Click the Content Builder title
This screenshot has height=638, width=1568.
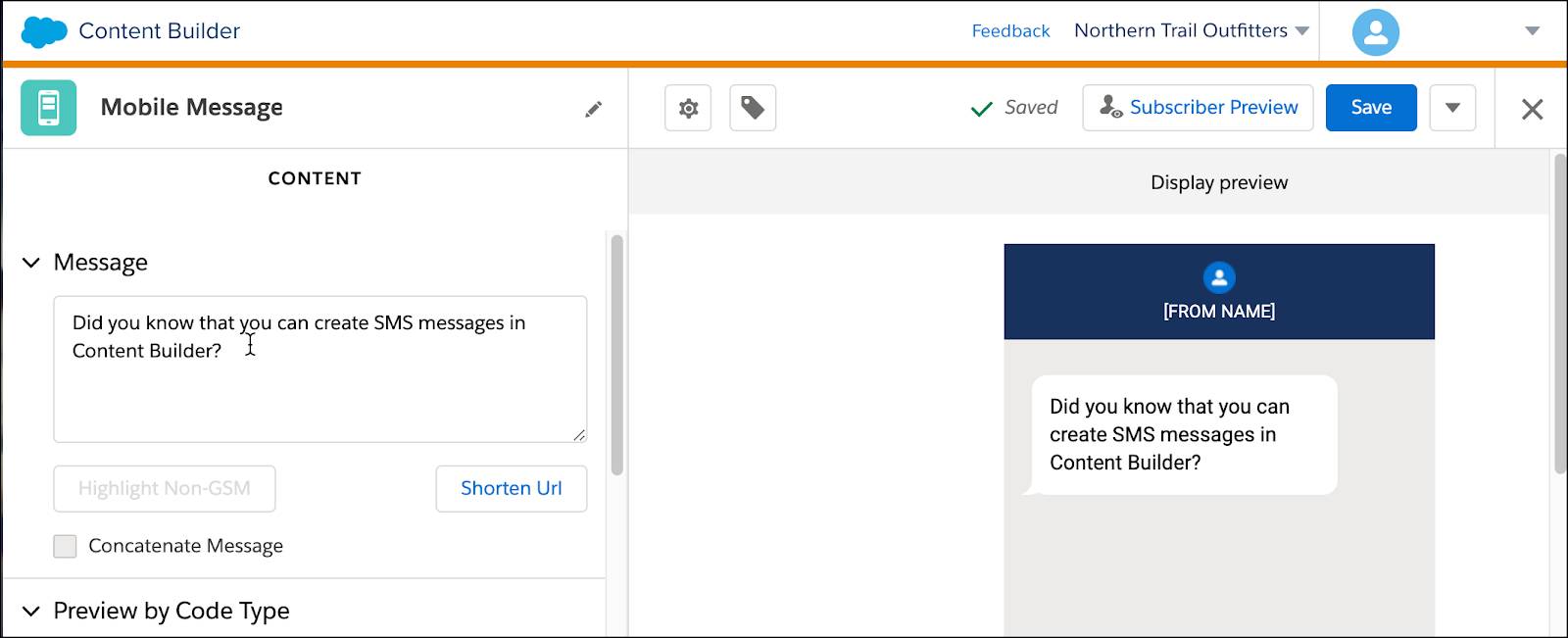pyautogui.click(x=159, y=31)
